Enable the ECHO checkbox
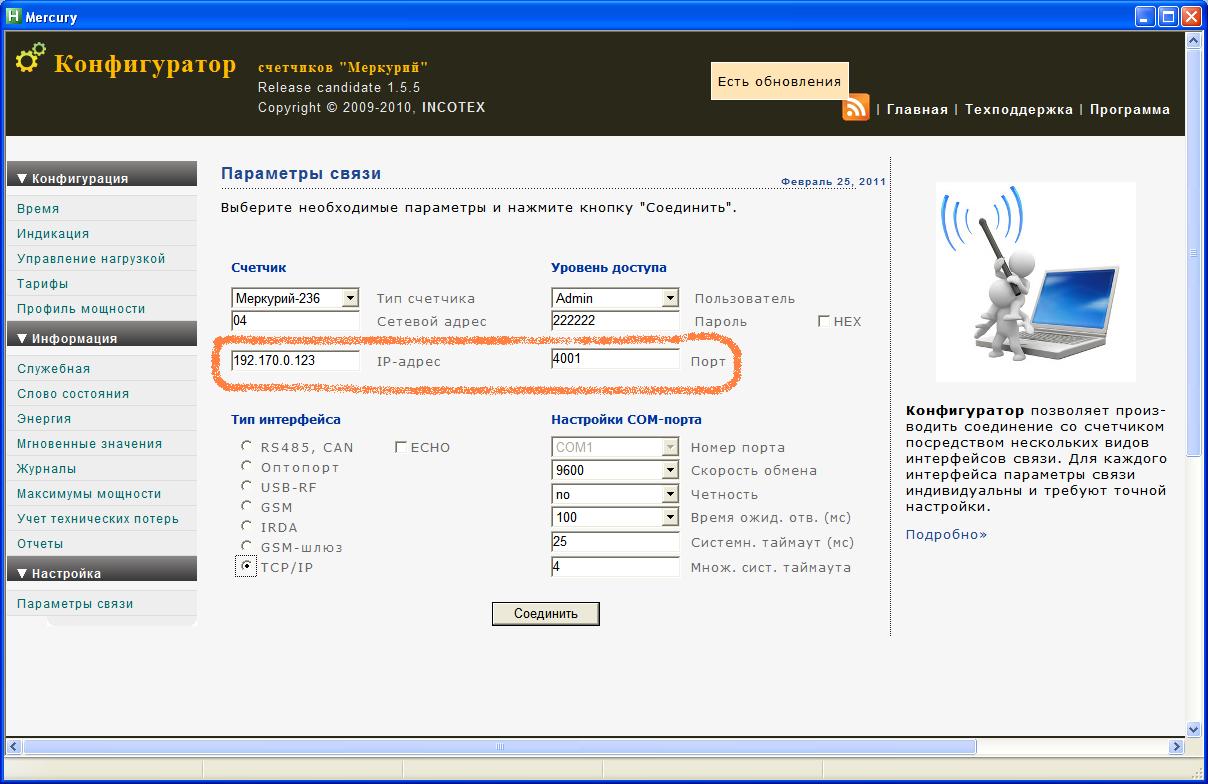 pos(401,447)
